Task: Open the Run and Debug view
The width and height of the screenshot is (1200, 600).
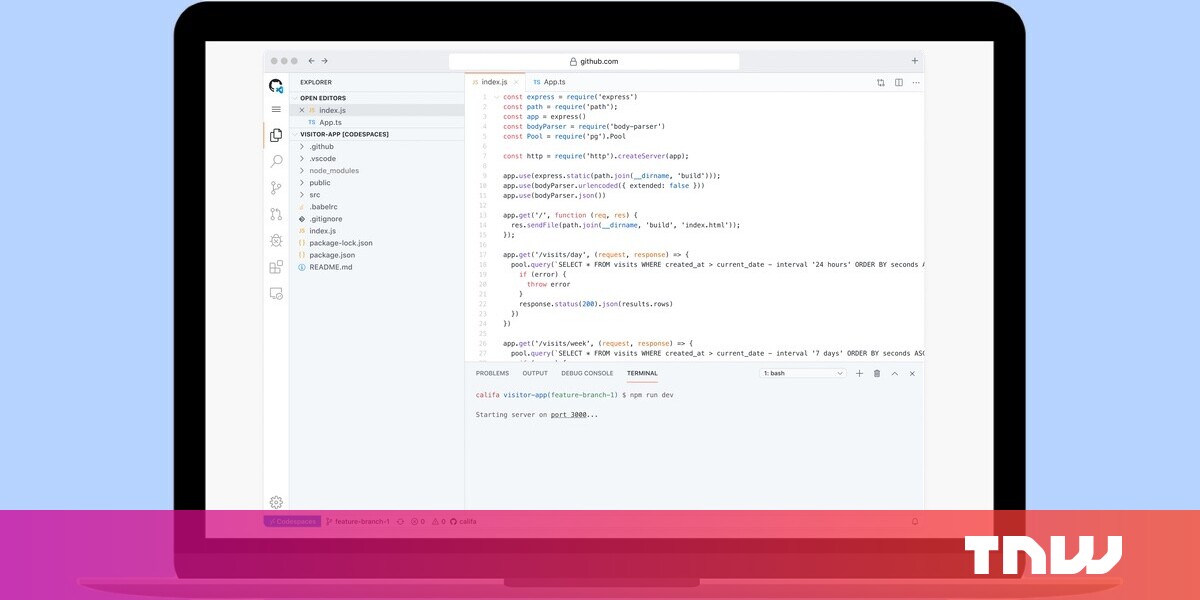Action: coord(276,241)
